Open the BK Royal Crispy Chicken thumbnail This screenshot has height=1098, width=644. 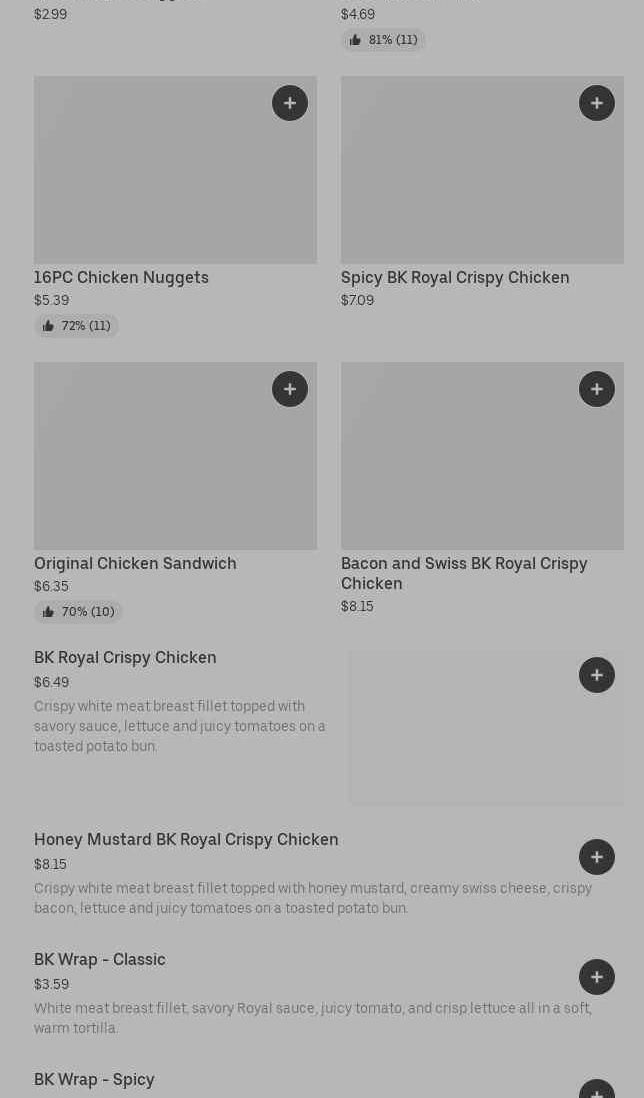coord(470,740)
